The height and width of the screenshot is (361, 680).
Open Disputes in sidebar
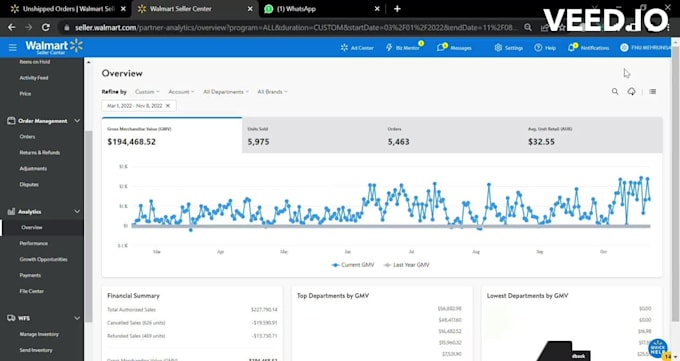point(29,184)
